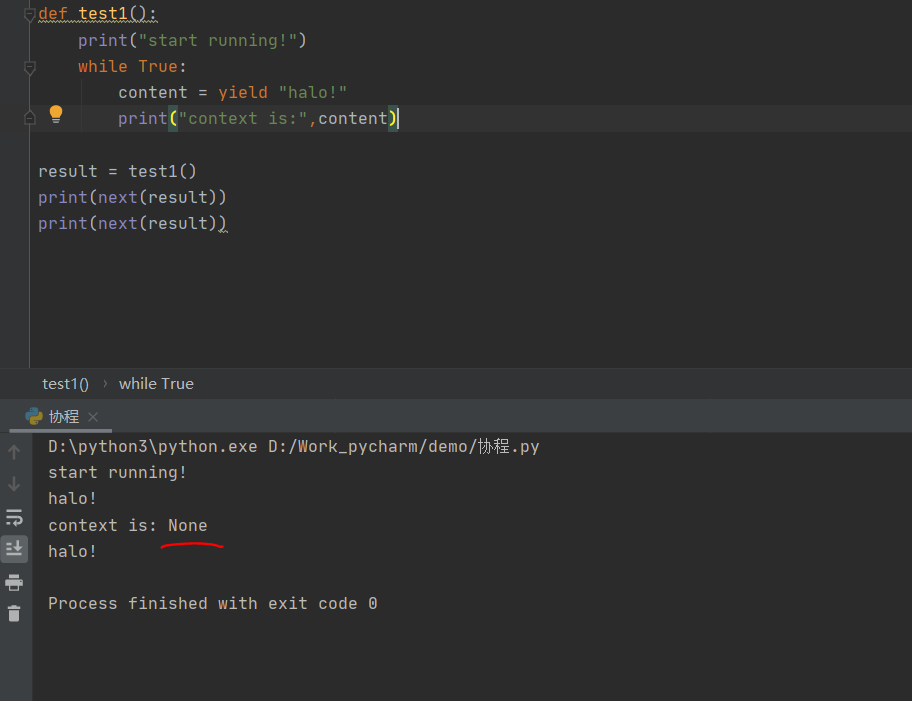
Task: Click the 'content = yield "halo!"' line
Action: click(233, 92)
